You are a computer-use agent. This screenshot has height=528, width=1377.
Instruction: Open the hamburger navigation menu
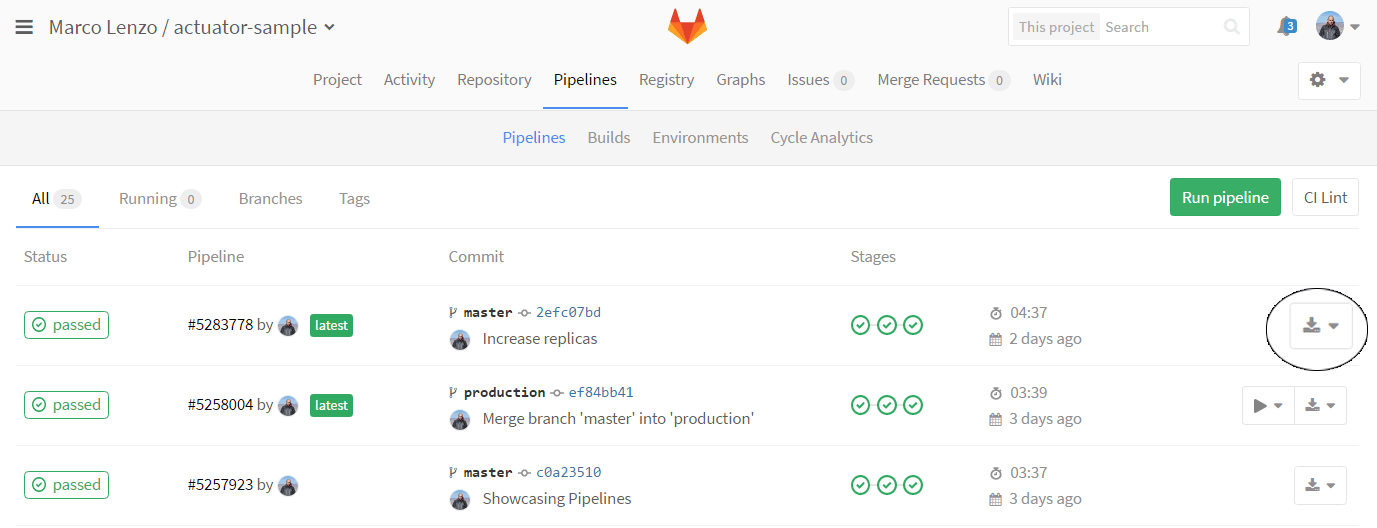(25, 27)
